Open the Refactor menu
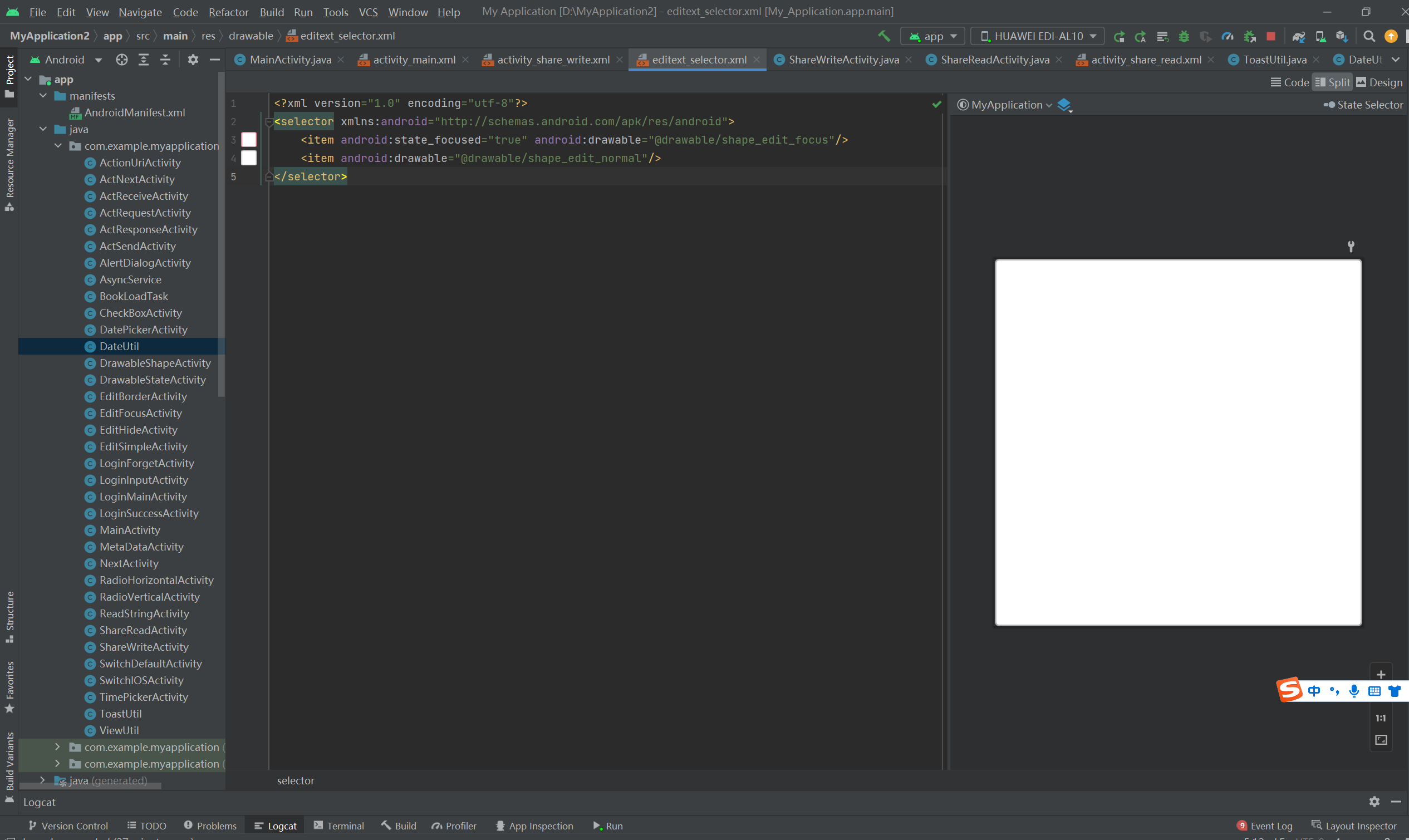Image resolution: width=1409 pixels, height=840 pixels. 228,12
